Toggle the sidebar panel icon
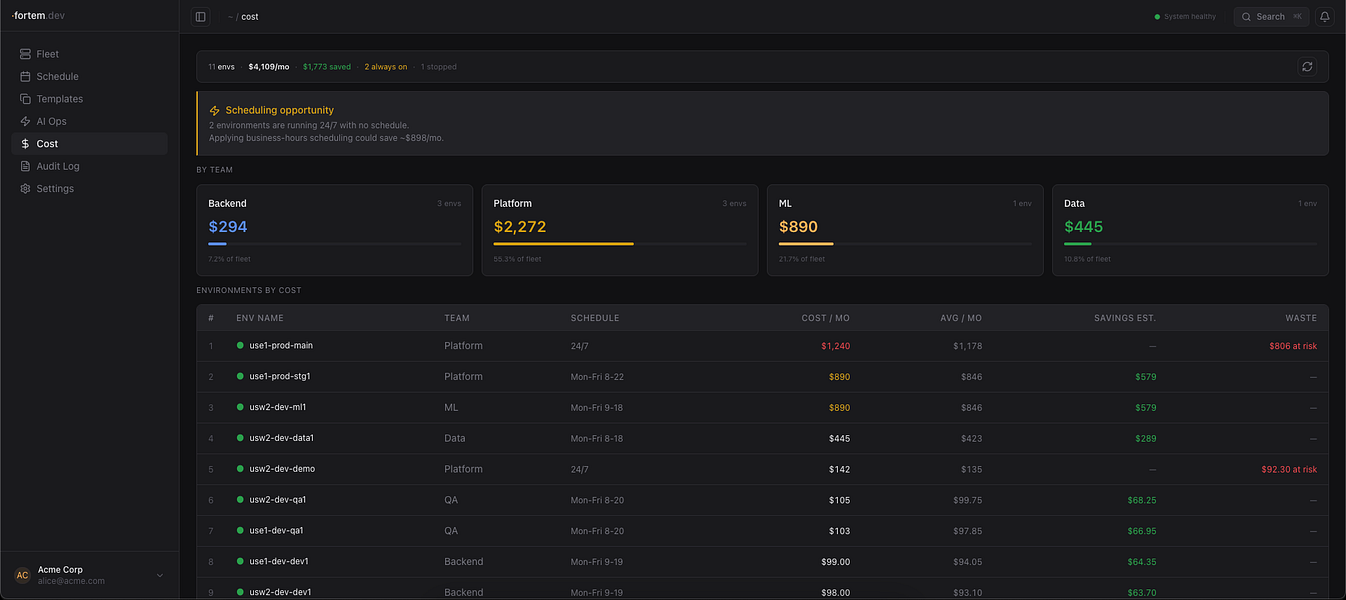The width and height of the screenshot is (1346, 600). pyautogui.click(x=201, y=17)
